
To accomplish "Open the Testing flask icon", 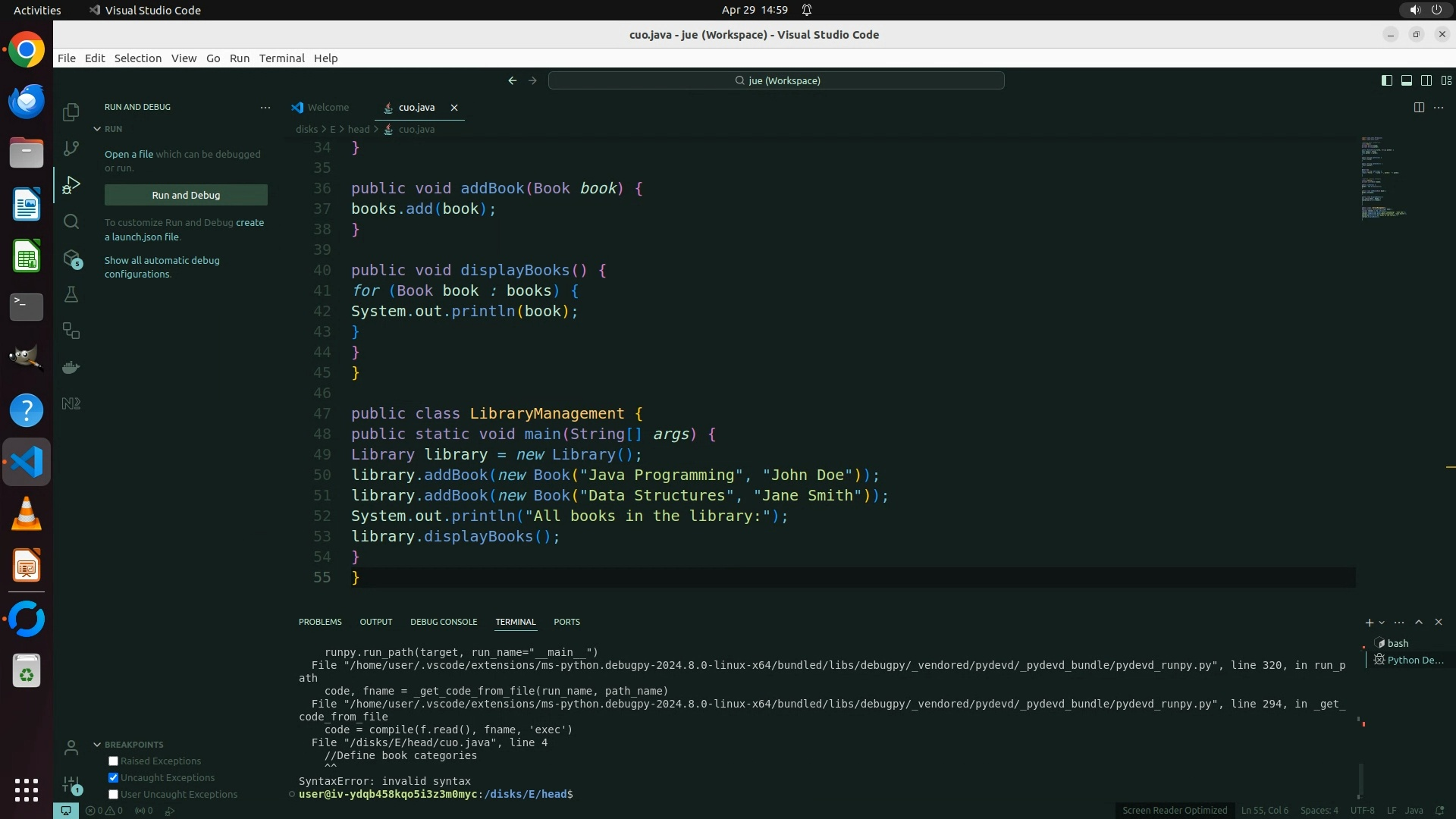I will (71, 294).
